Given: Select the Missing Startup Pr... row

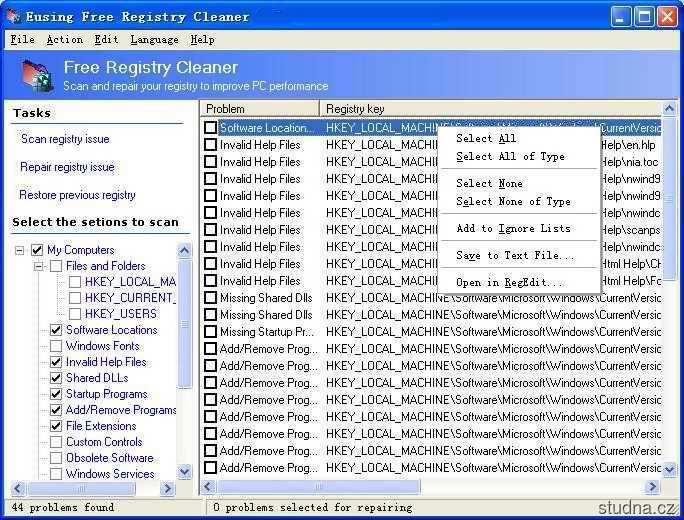Looking at the screenshot, I should pyautogui.click(x=433, y=332).
